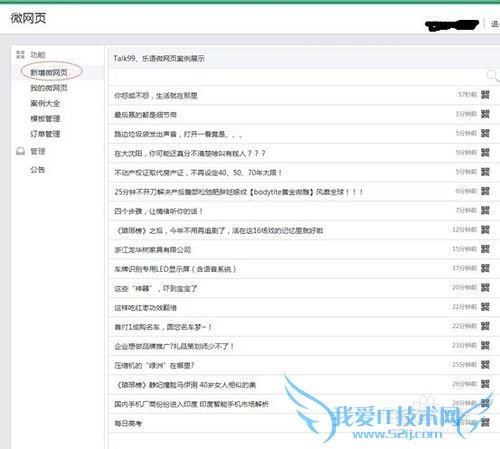This screenshot has width=500, height=449.
Task: Click QR code icon on 这些“神器” row
Action: pyautogui.click(x=485, y=288)
